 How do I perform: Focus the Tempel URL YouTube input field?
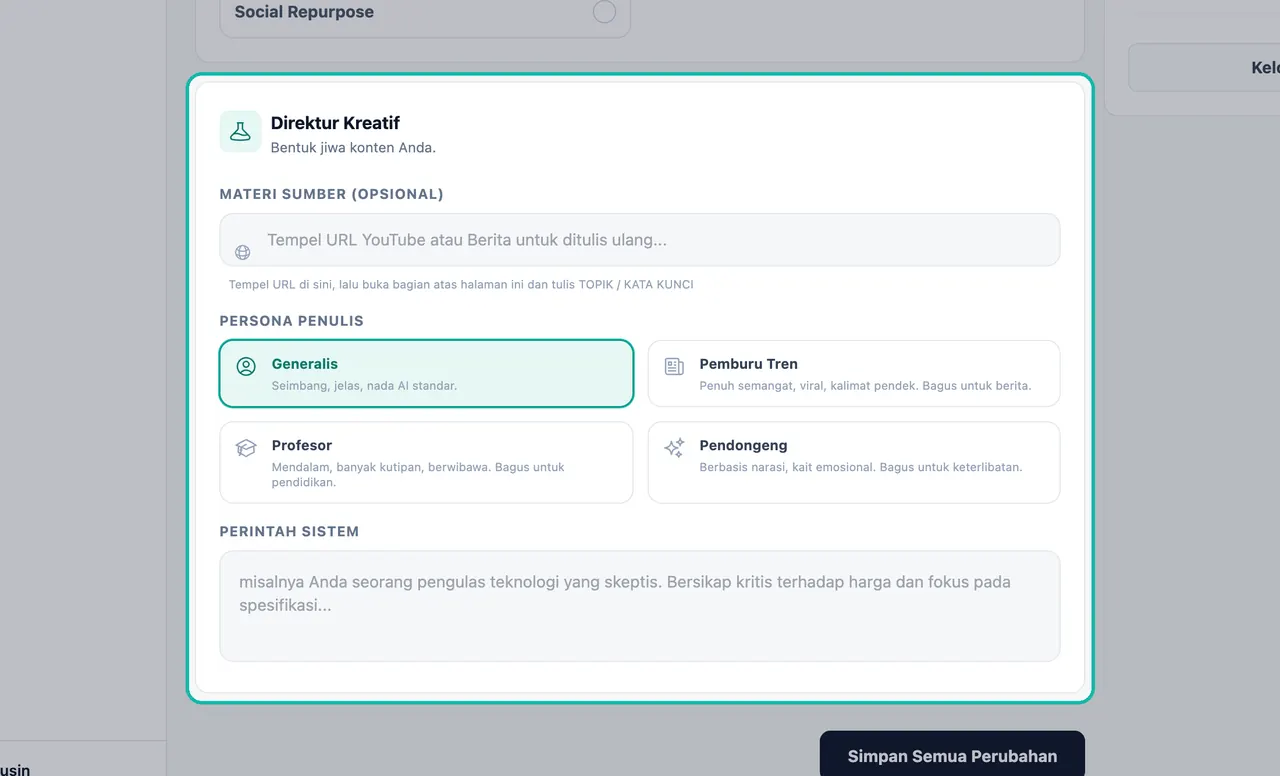click(640, 240)
